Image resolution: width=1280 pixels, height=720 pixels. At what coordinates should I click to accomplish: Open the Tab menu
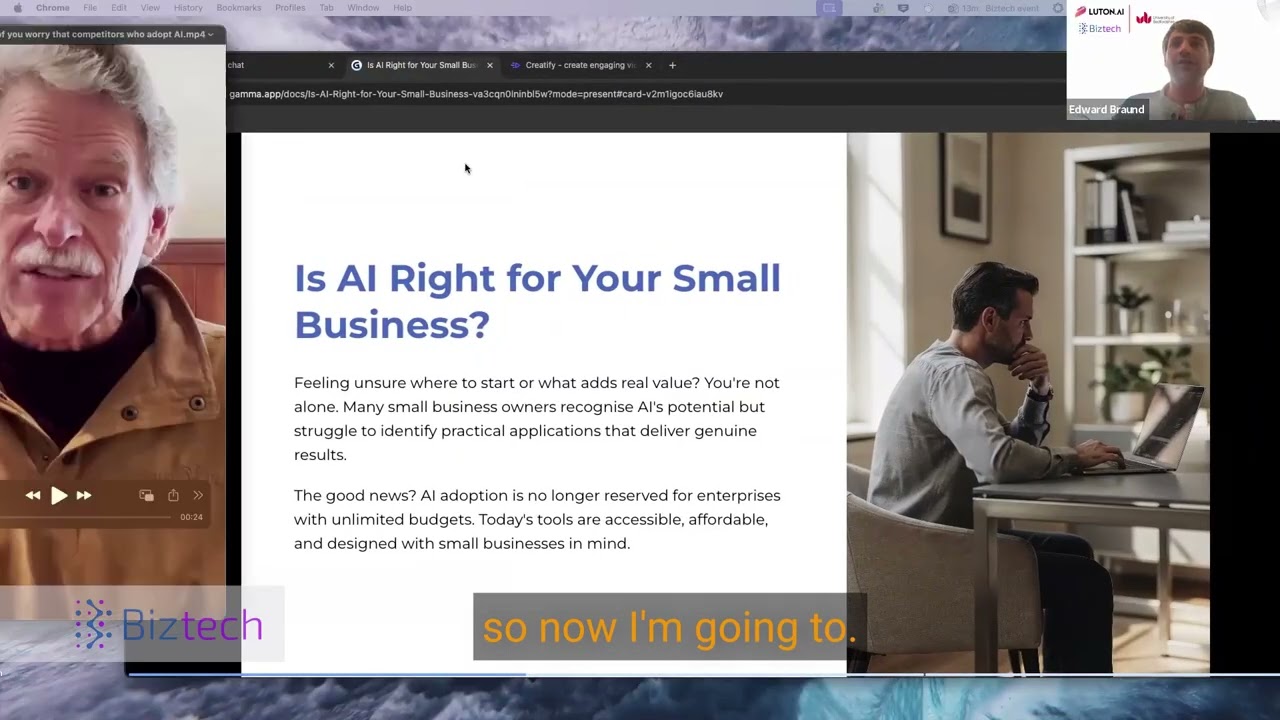pos(326,8)
